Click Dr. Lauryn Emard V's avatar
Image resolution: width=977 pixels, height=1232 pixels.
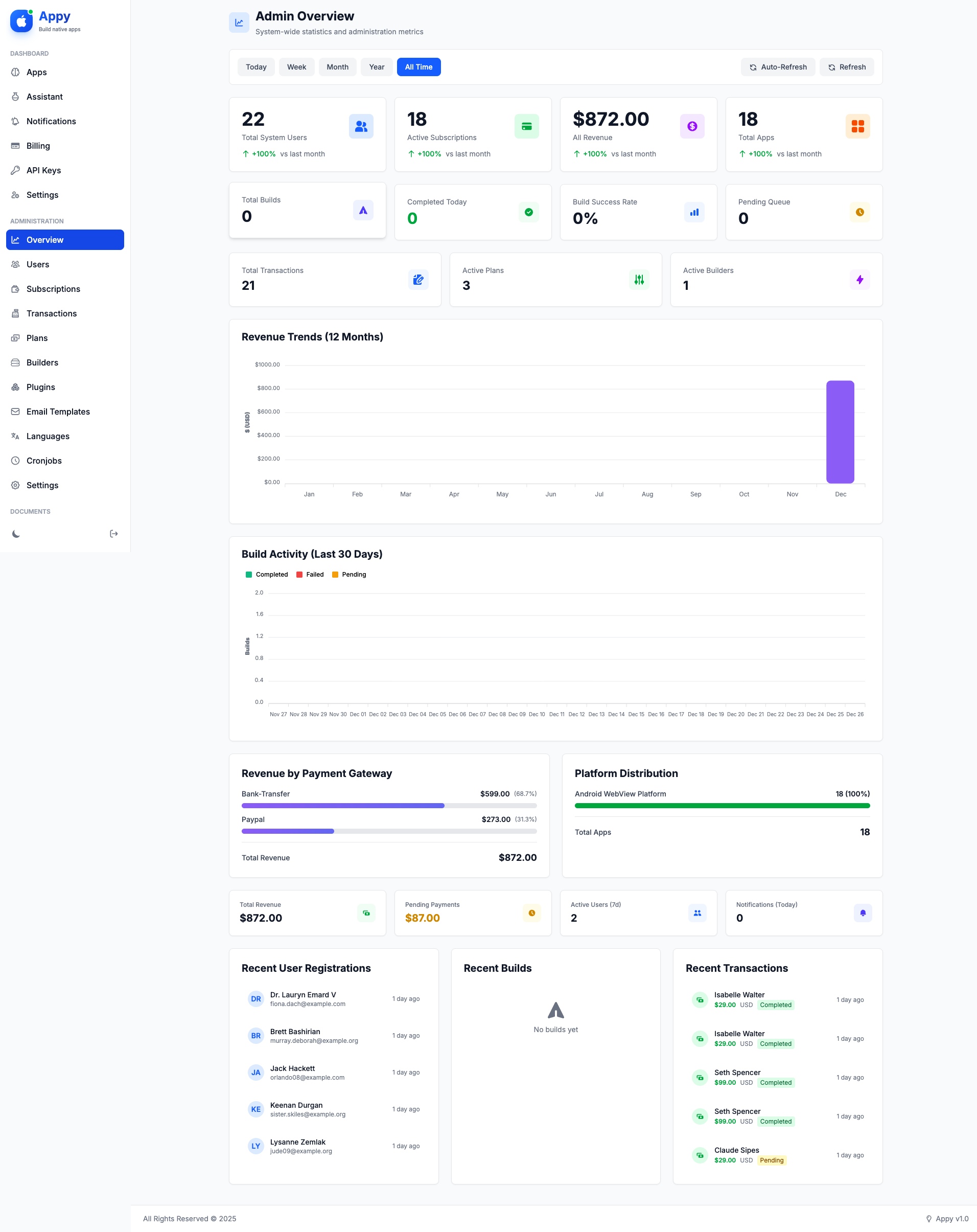point(255,999)
